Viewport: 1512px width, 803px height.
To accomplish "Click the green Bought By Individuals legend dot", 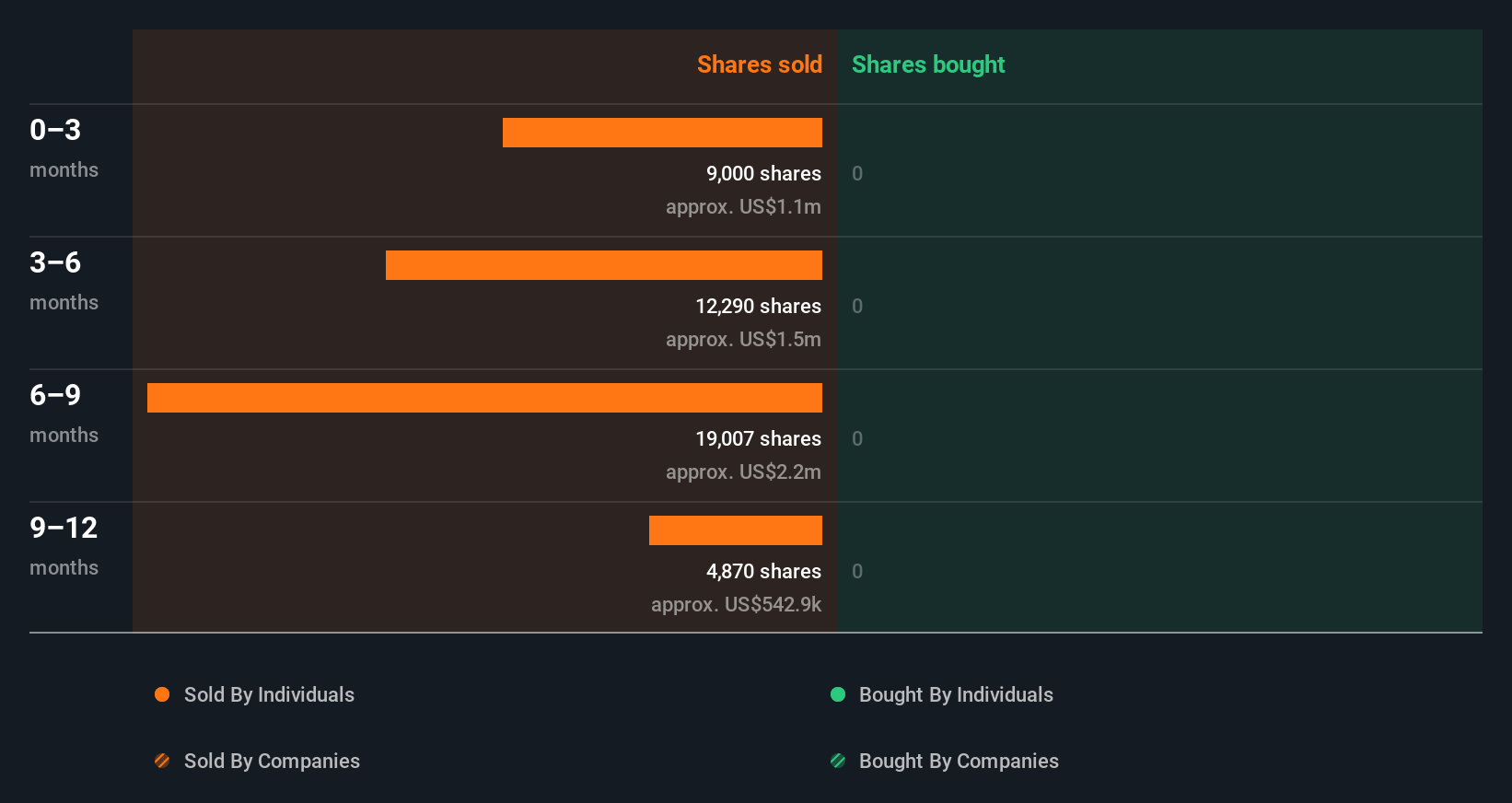I will [838, 694].
